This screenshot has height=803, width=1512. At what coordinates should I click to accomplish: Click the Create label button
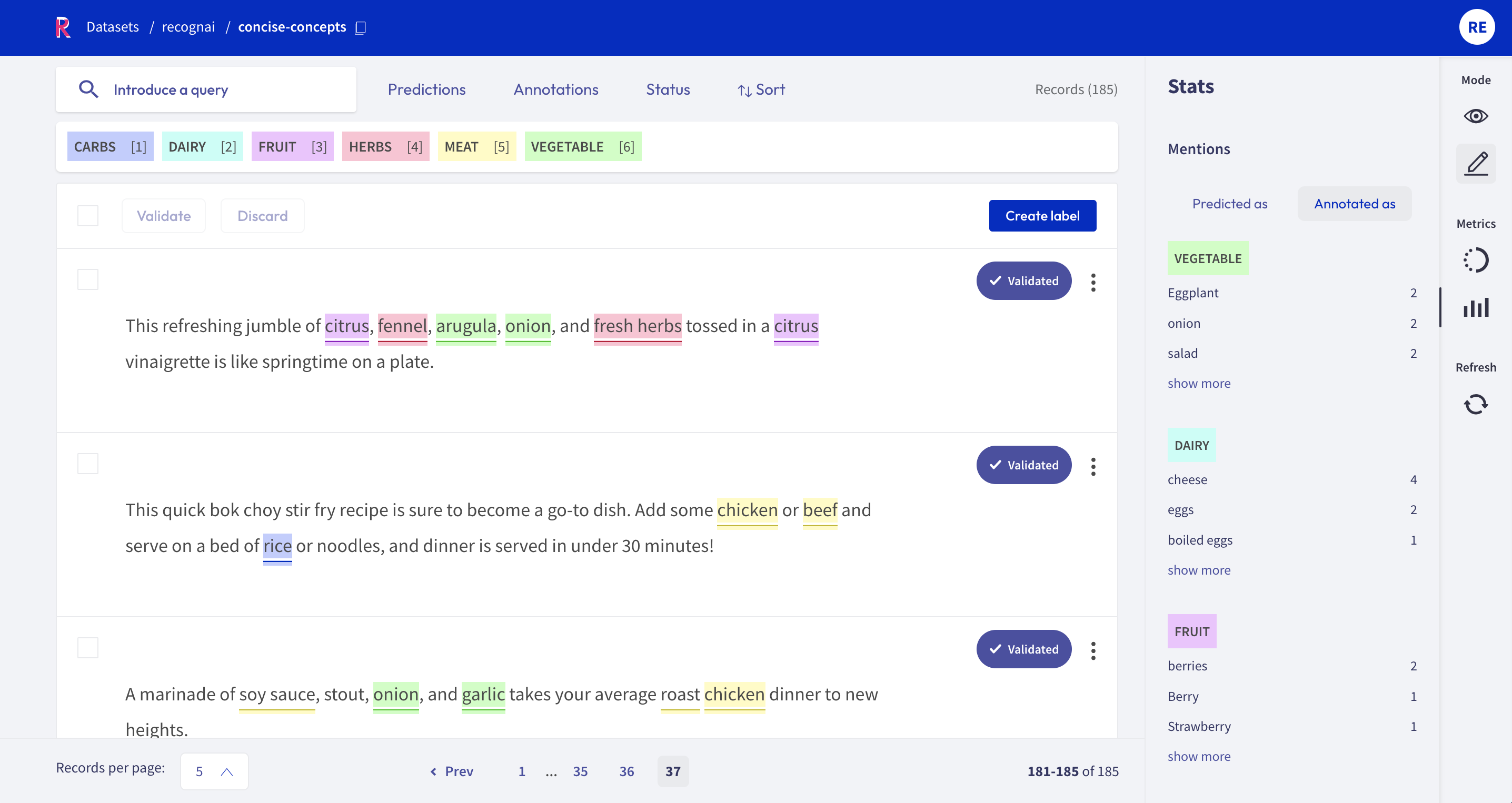(x=1042, y=216)
